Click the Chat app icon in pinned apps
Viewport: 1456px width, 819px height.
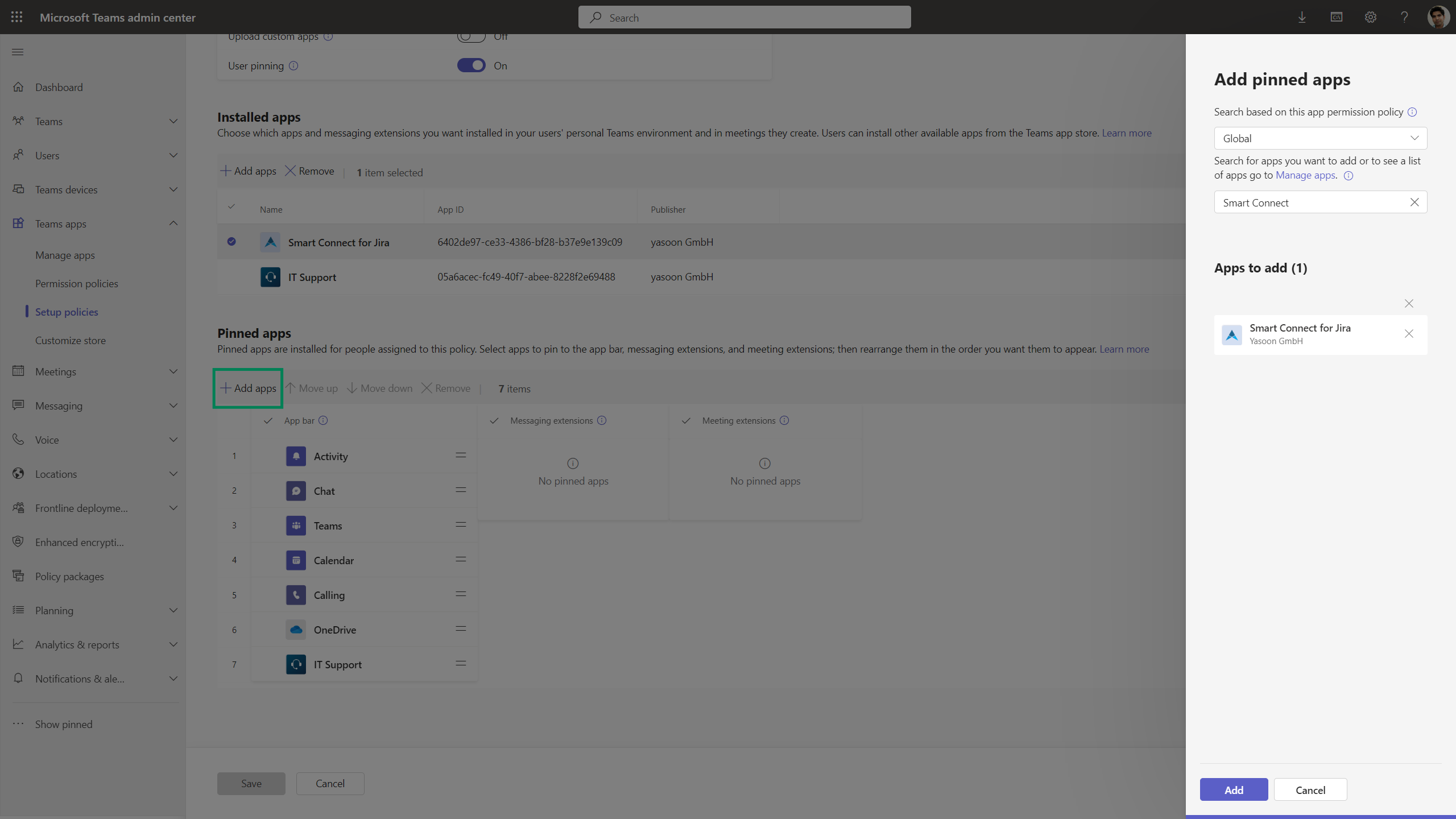pos(295,490)
